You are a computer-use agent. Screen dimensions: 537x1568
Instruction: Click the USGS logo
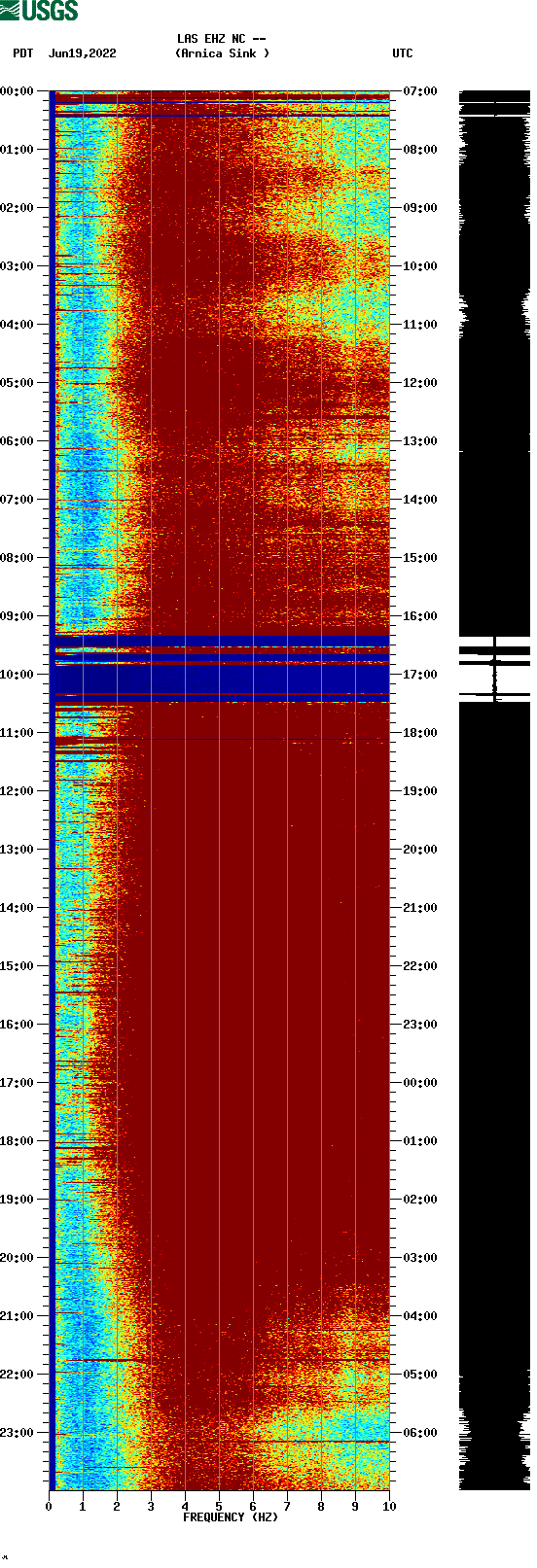(40, 11)
